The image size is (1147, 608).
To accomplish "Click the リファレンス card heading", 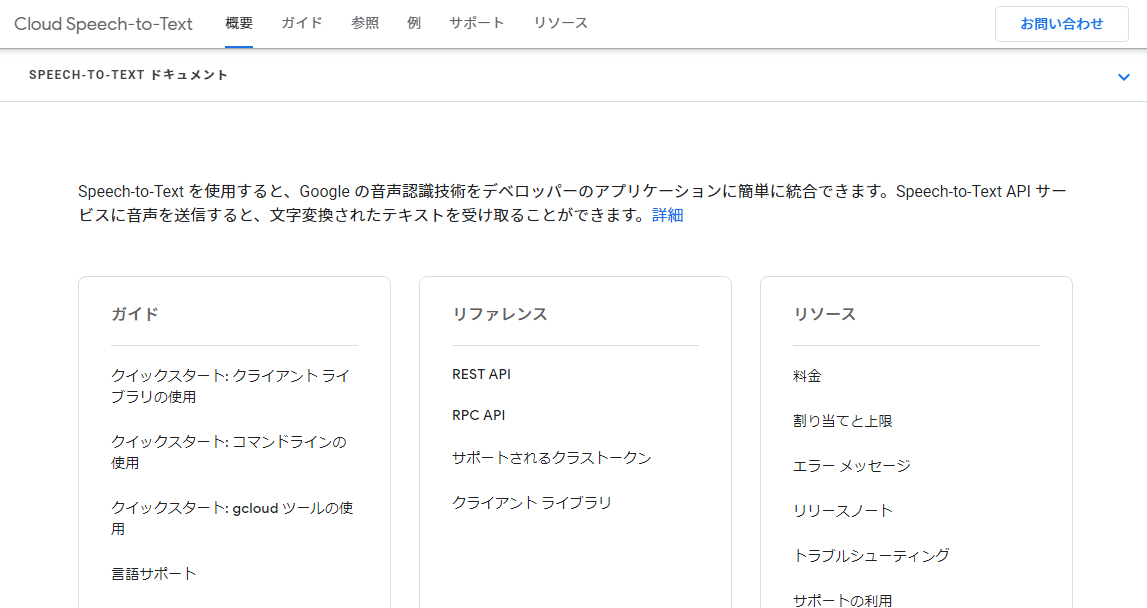I will coord(500,314).
